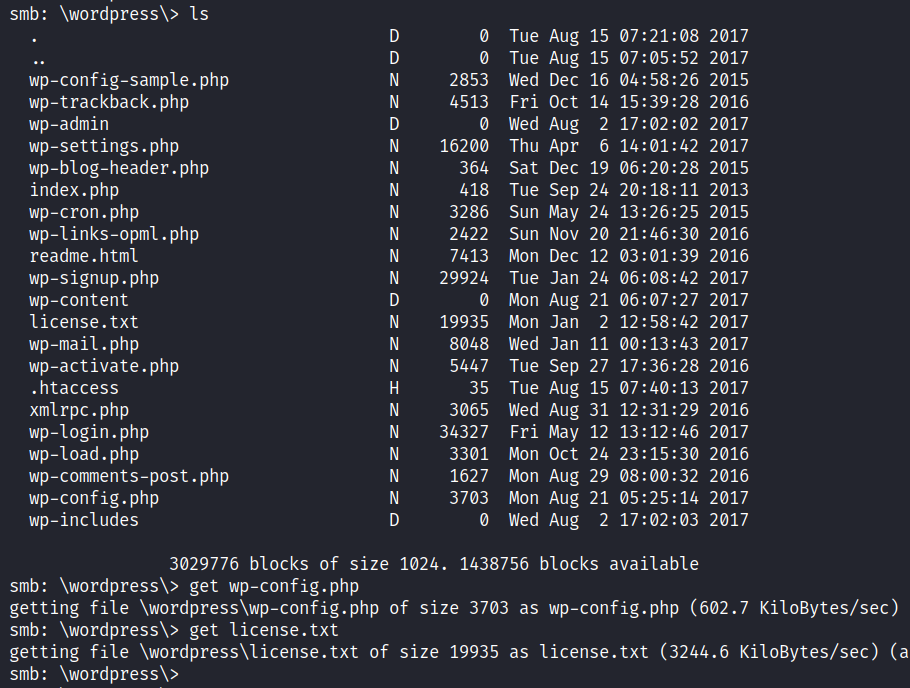Click the wp-settings.php filename
The width and height of the screenshot is (910, 688).
click(104, 146)
